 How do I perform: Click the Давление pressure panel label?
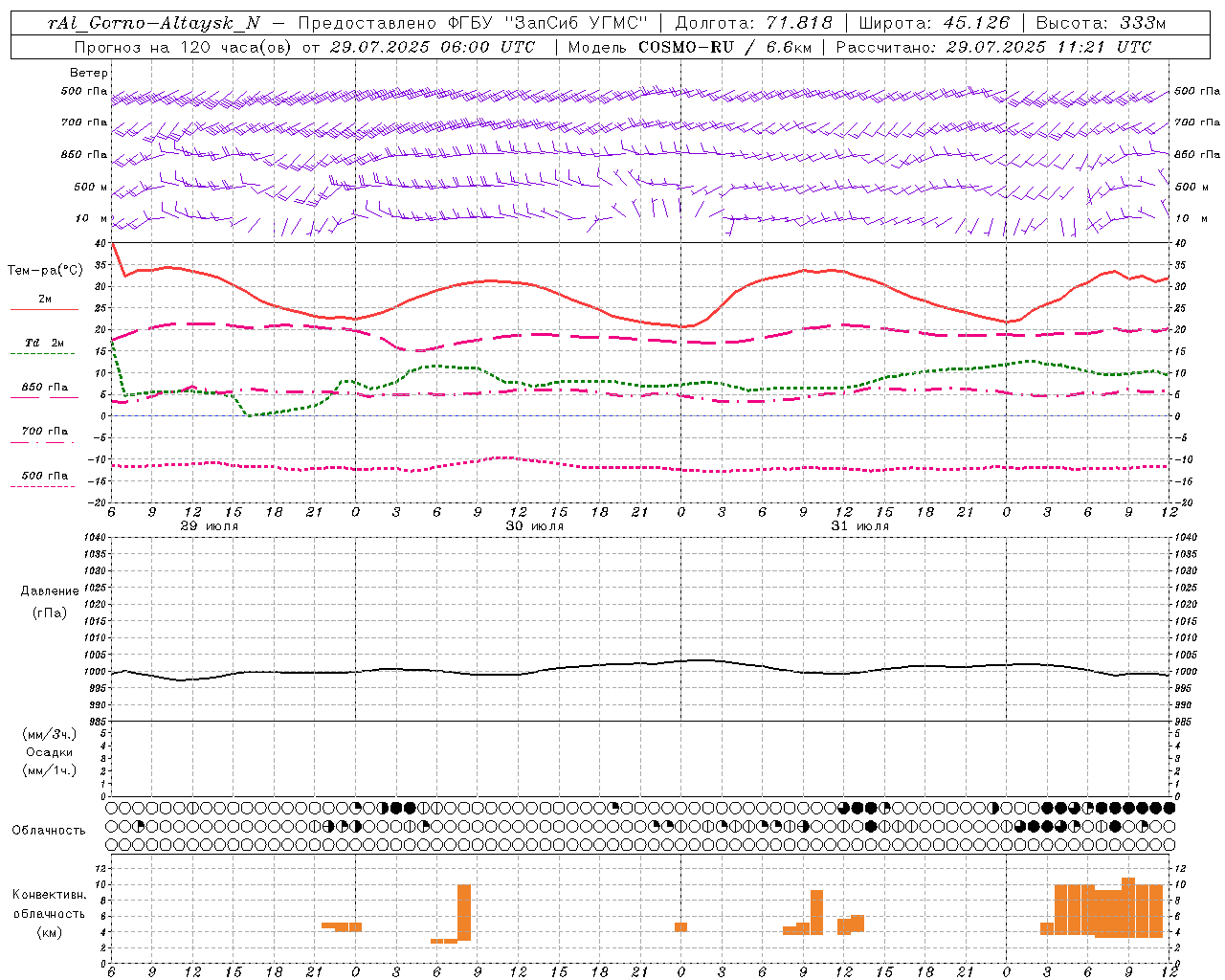pyautogui.click(x=50, y=590)
